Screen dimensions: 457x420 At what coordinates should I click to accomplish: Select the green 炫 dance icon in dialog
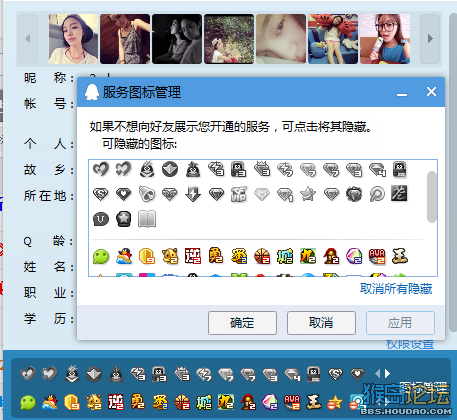[x=308, y=256]
